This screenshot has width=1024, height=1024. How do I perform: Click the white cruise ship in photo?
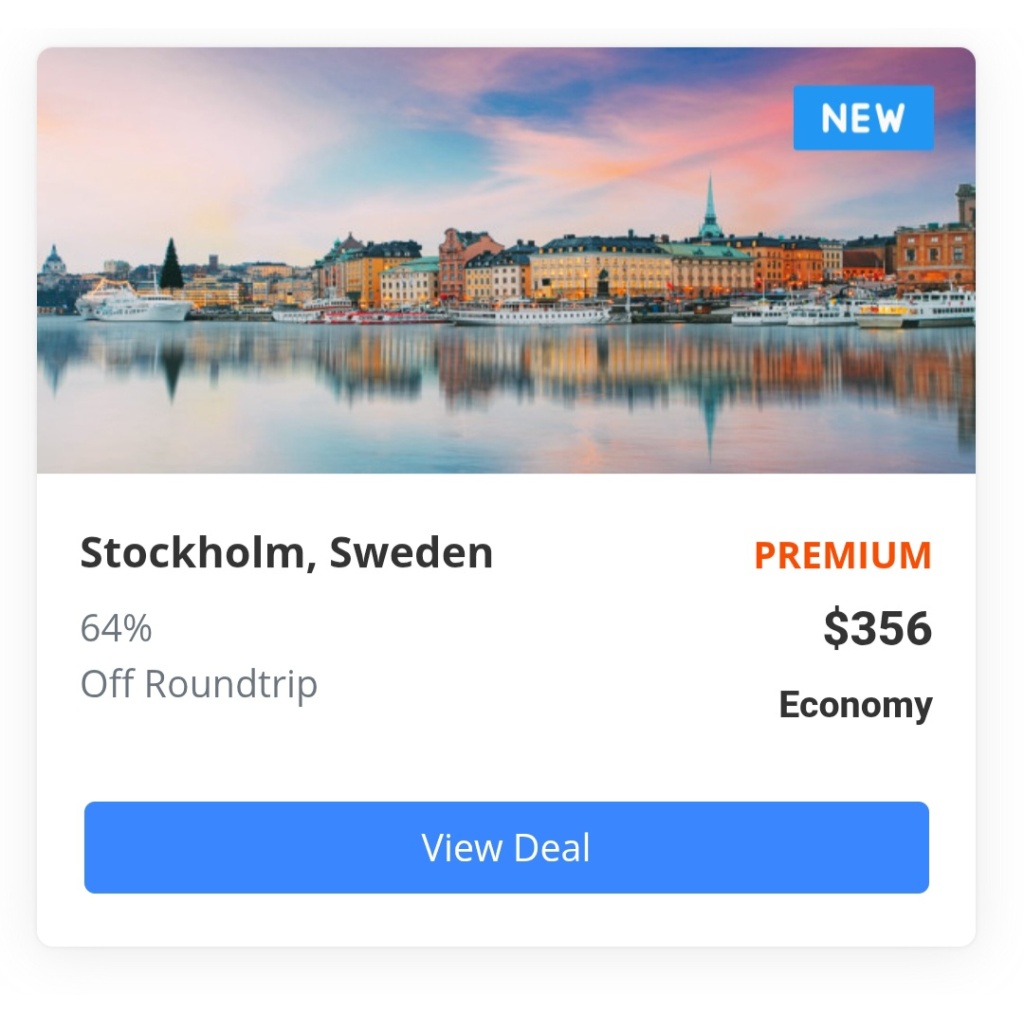pyautogui.click(x=134, y=302)
